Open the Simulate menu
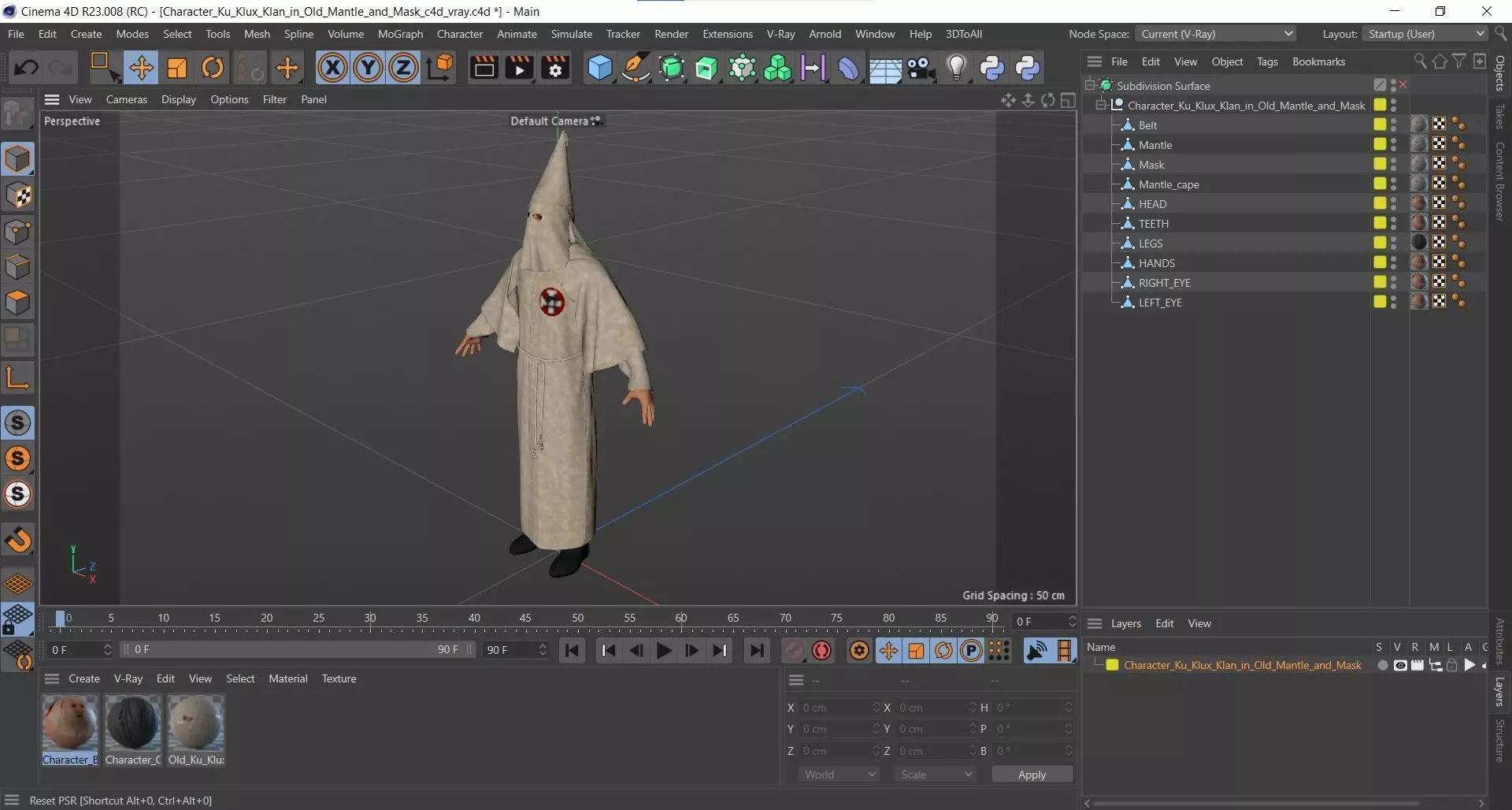The width and height of the screenshot is (1512, 810). pyautogui.click(x=572, y=34)
